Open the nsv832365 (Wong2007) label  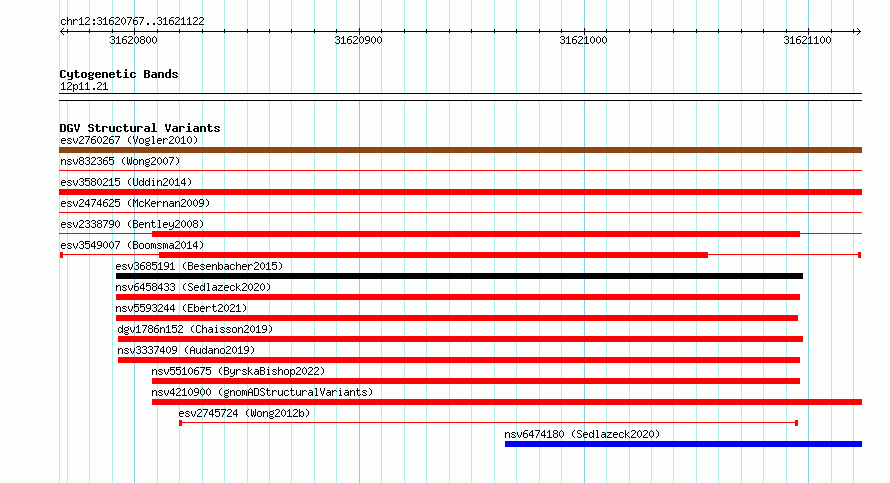click(120, 161)
